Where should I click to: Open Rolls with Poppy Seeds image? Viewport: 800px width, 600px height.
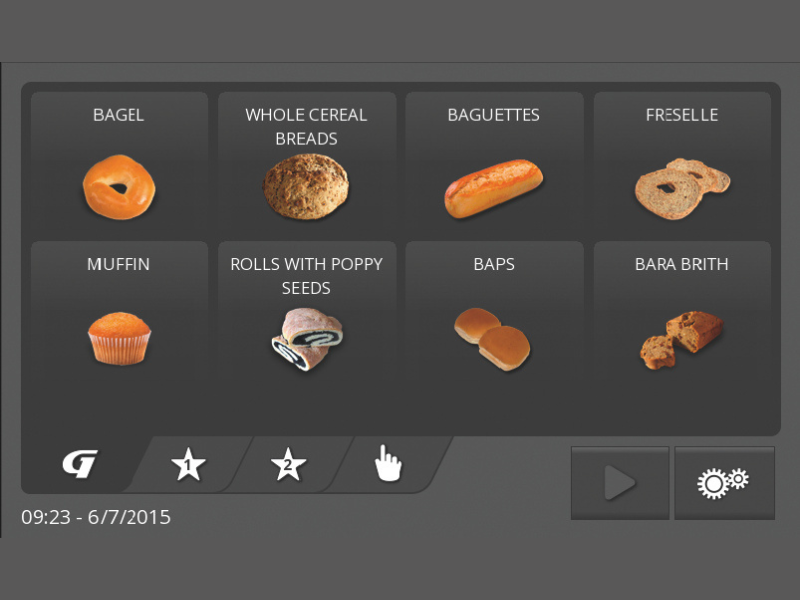click(x=307, y=339)
